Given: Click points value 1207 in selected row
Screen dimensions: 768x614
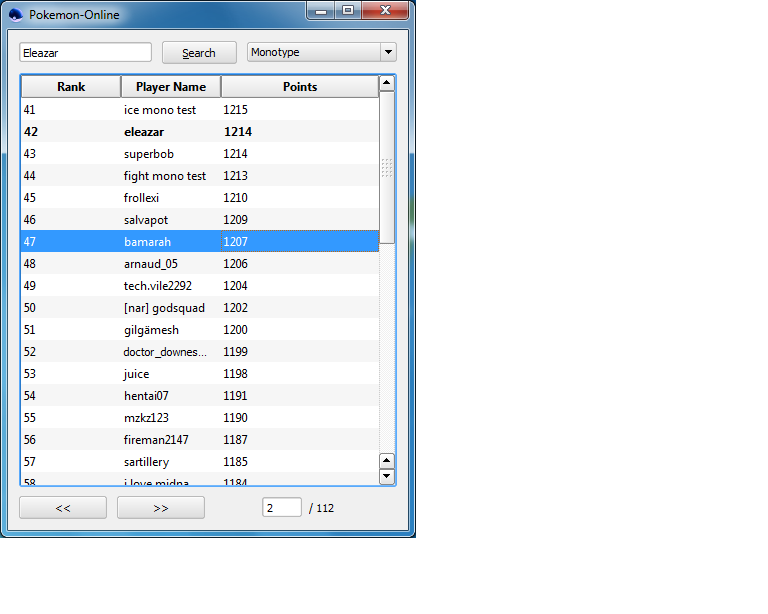Looking at the screenshot, I should [236, 241].
